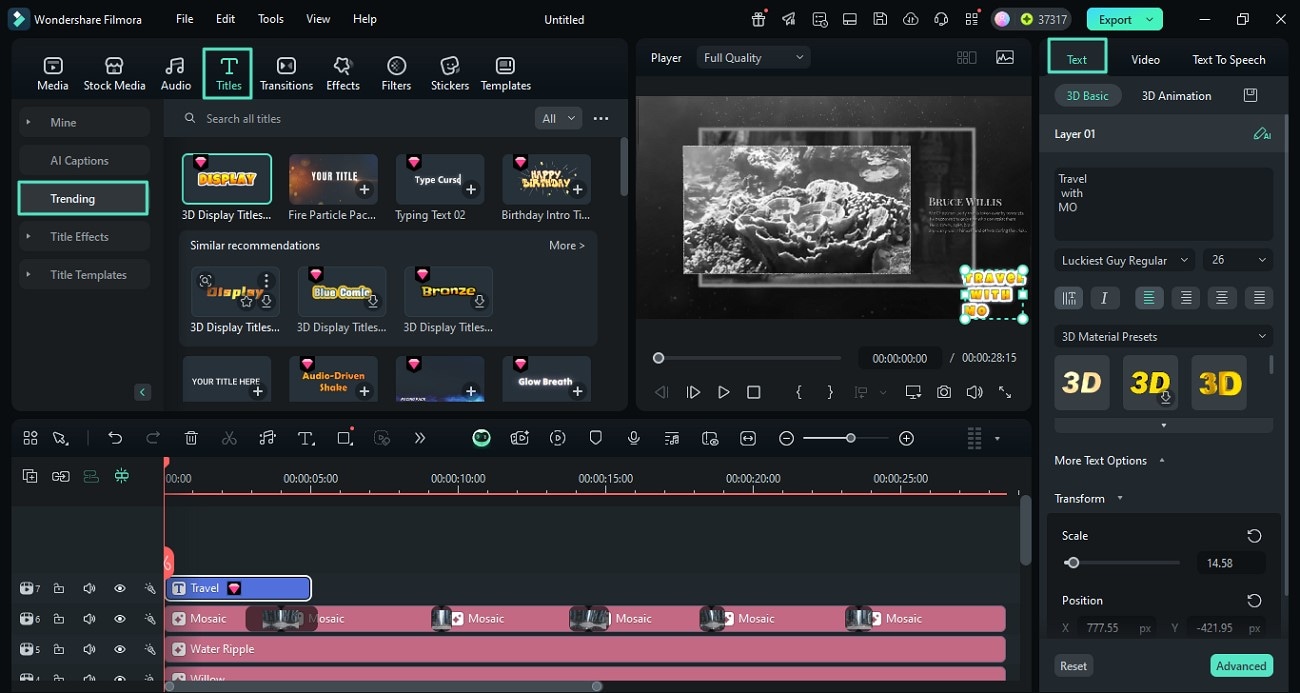Zoom in timeline with plus icon
The height and width of the screenshot is (693, 1300).
[906, 438]
